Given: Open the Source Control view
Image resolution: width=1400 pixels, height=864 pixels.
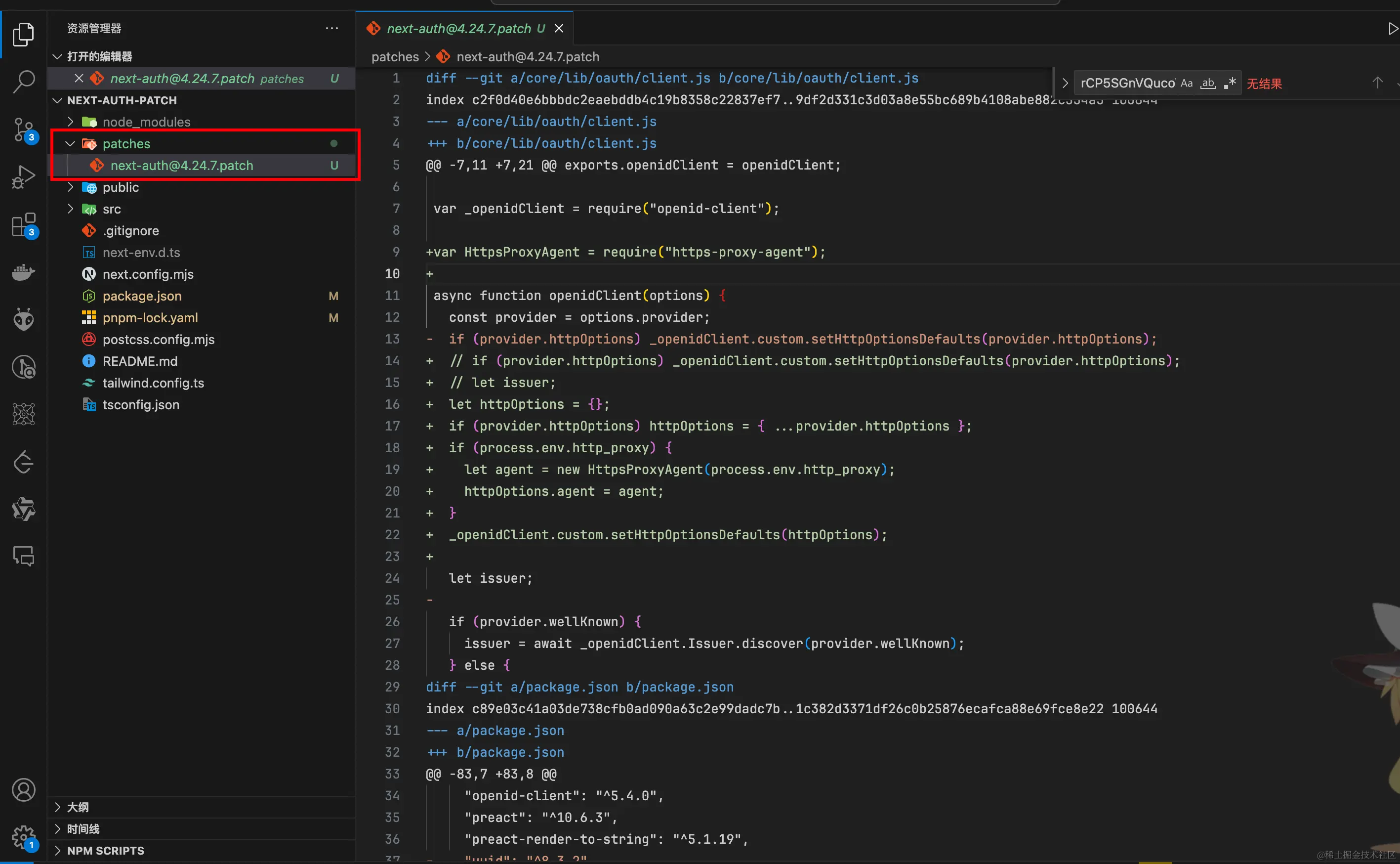Looking at the screenshot, I should 23,130.
